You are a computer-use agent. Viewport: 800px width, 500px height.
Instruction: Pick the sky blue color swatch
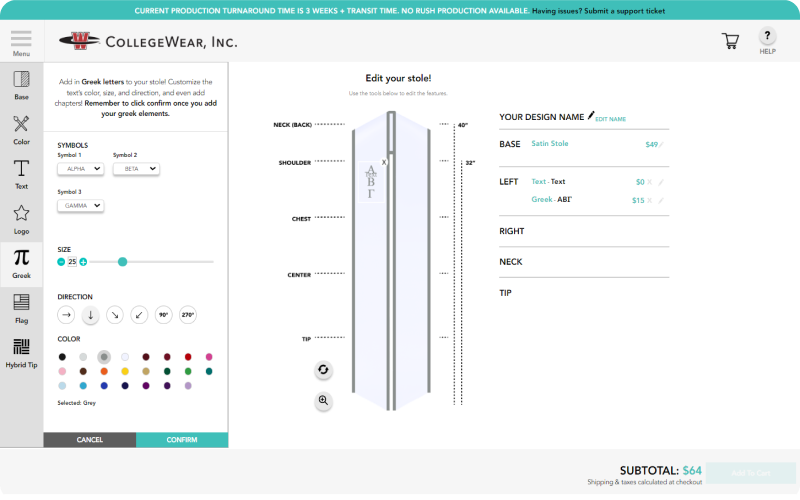tap(83, 386)
